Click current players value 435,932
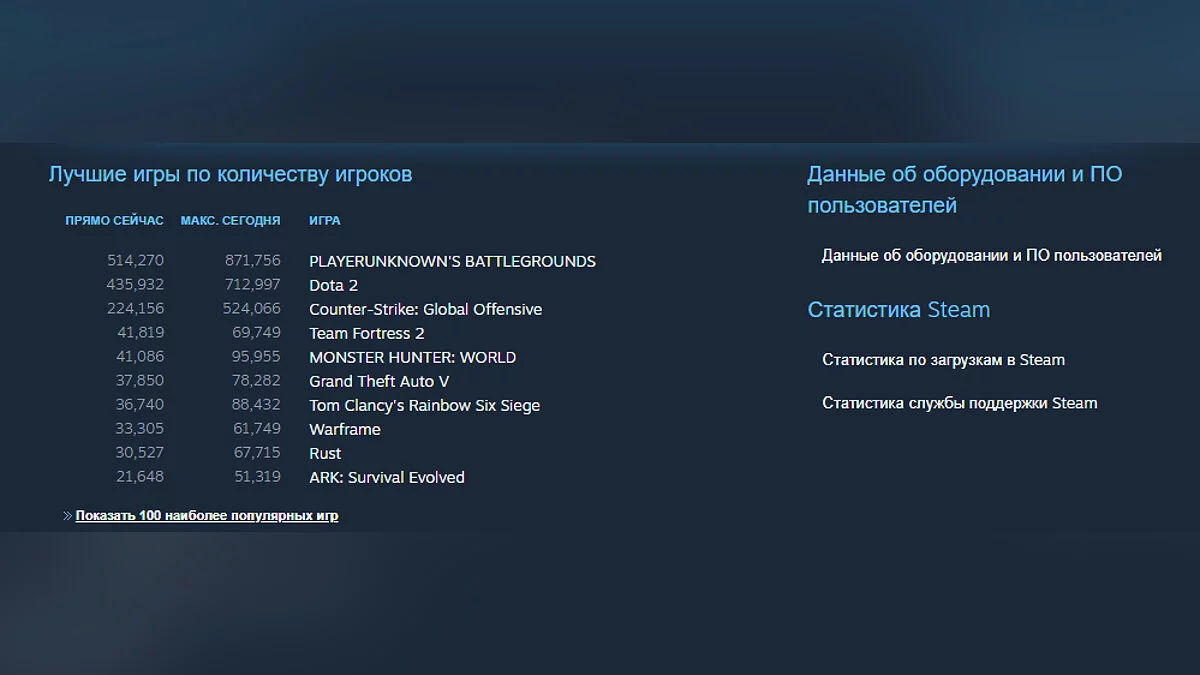This screenshot has height=675, width=1200. click(135, 284)
